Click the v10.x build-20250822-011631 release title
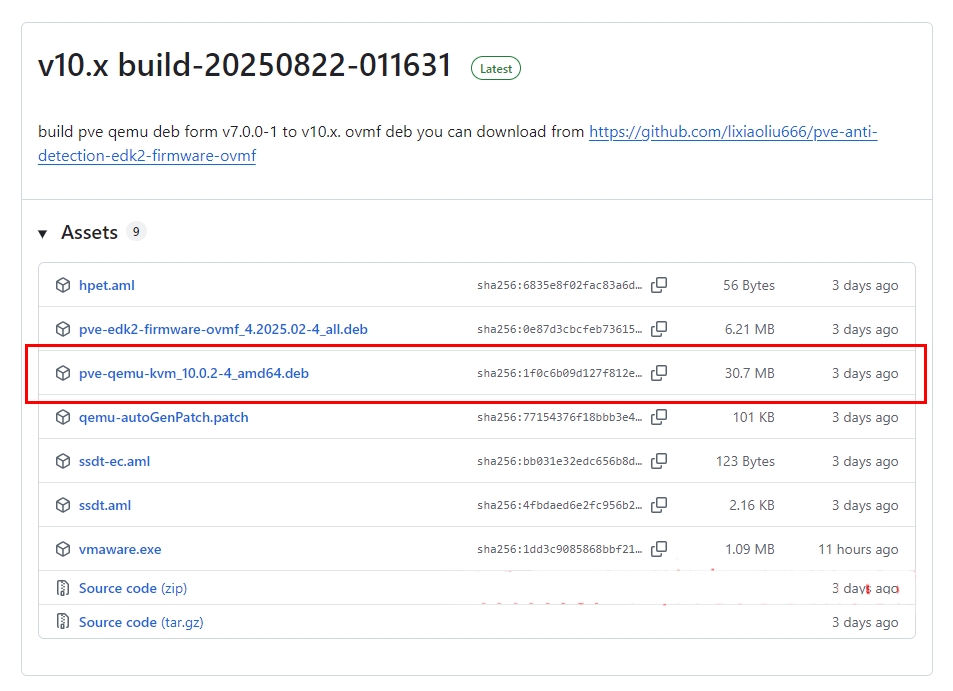Viewport: 953px width, 691px height. (x=244, y=65)
